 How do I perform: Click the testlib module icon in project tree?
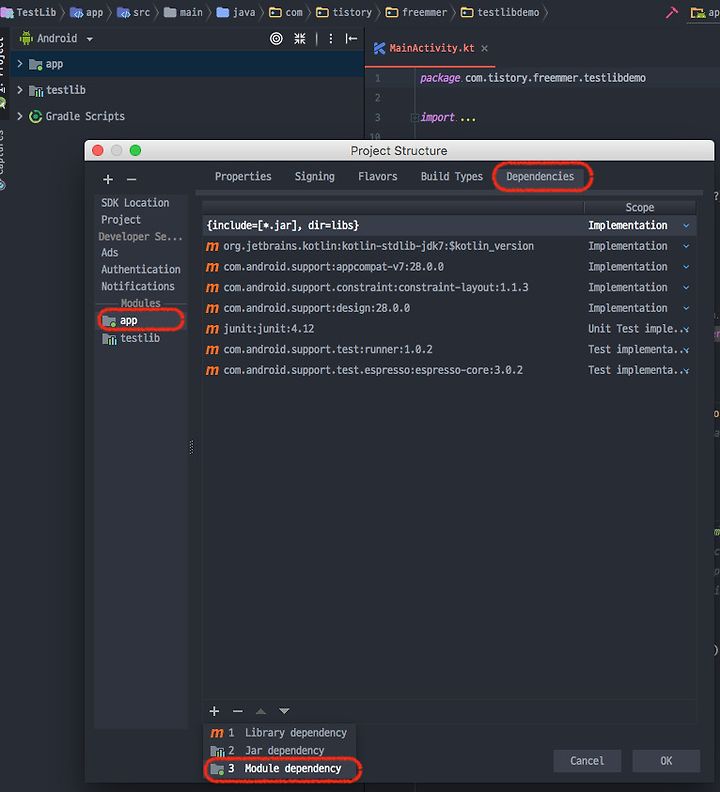[x=36, y=91]
